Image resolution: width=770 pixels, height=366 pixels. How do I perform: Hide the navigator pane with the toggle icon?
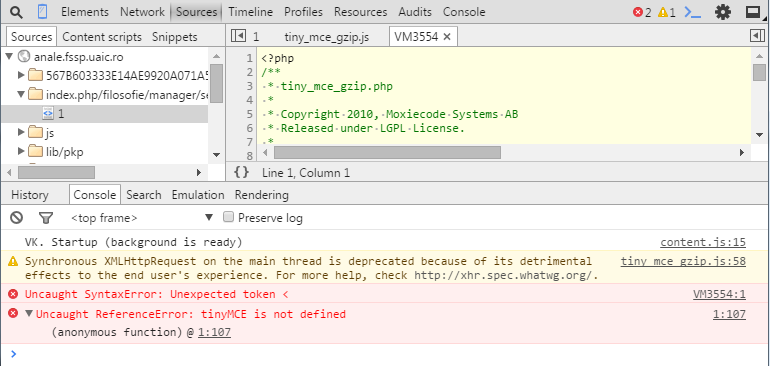pyautogui.click(x=238, y=36)
